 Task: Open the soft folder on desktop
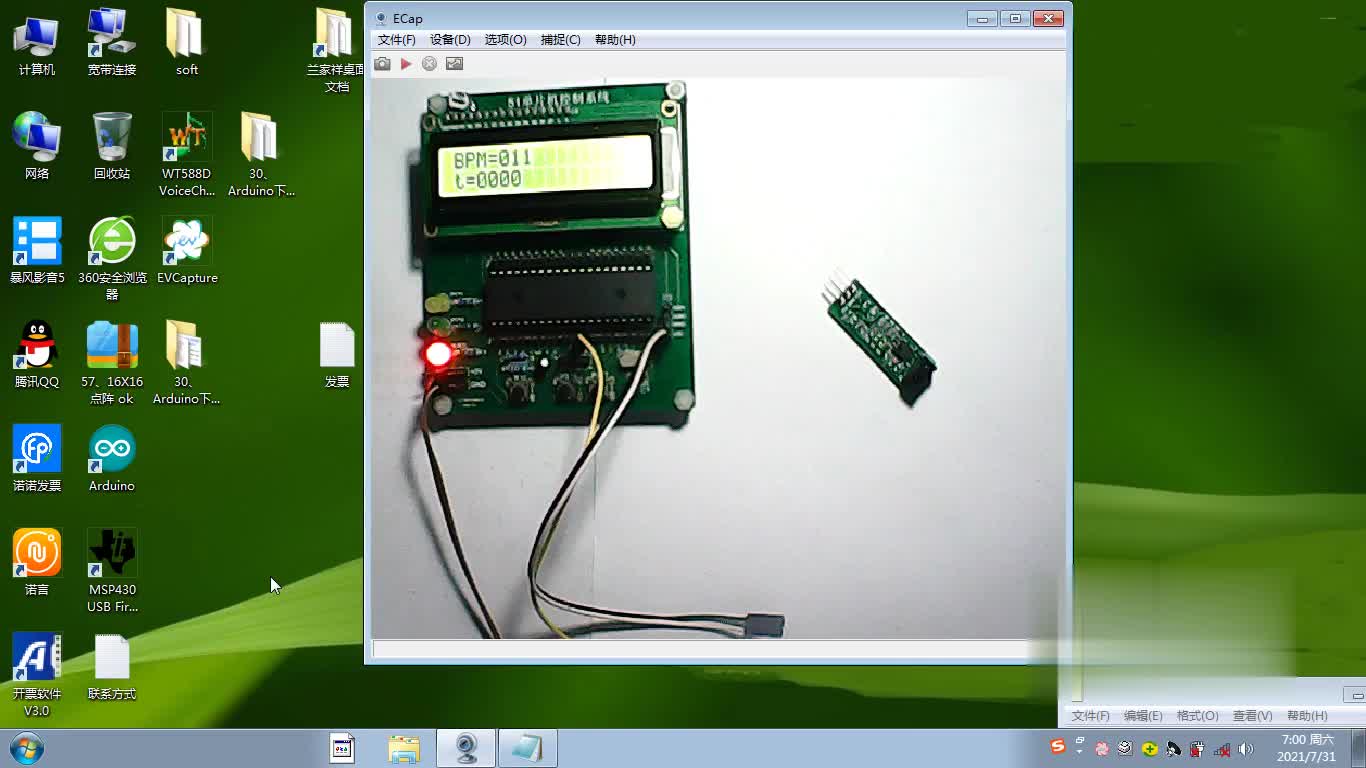pyautogui.click(x=187, y=43)
